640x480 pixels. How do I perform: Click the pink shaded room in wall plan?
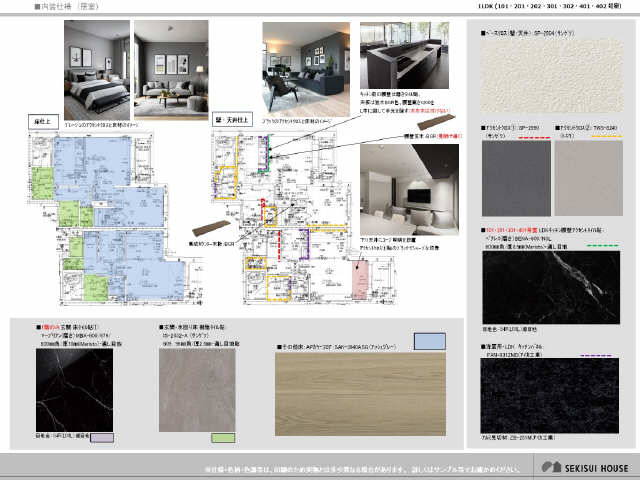click(360, 280)
